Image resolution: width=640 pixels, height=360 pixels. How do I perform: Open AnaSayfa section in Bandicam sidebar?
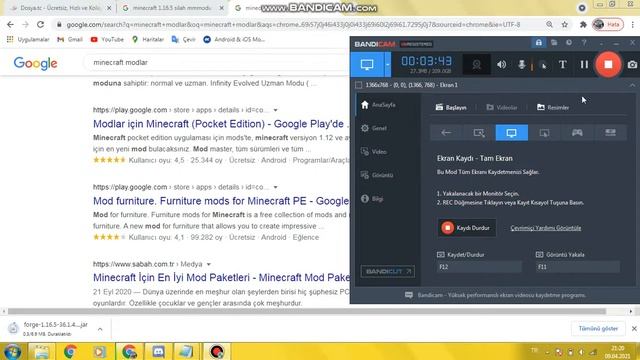[x=378, y=105]
